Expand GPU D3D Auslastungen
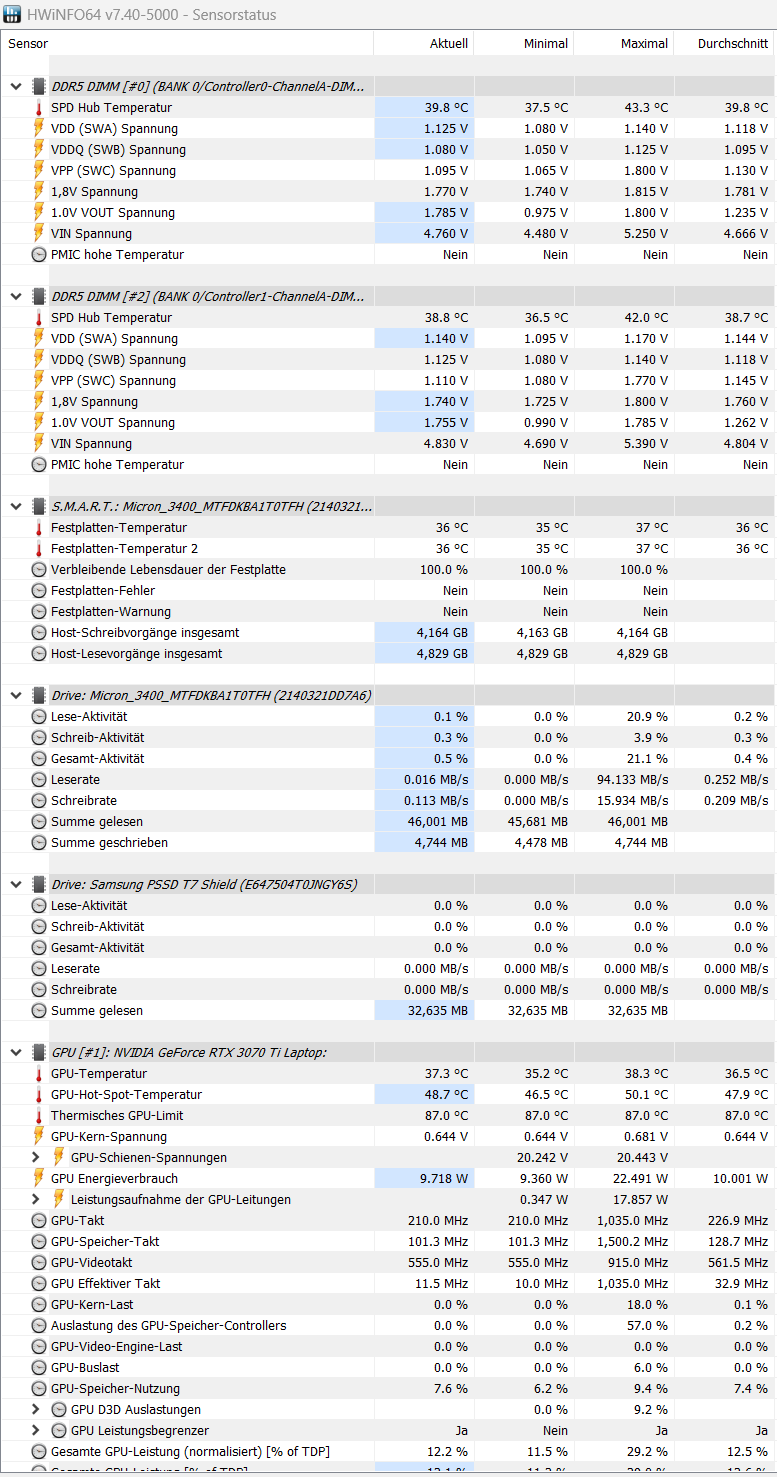This screenshot has height=1477, width=777. [x=37, y=1409]
